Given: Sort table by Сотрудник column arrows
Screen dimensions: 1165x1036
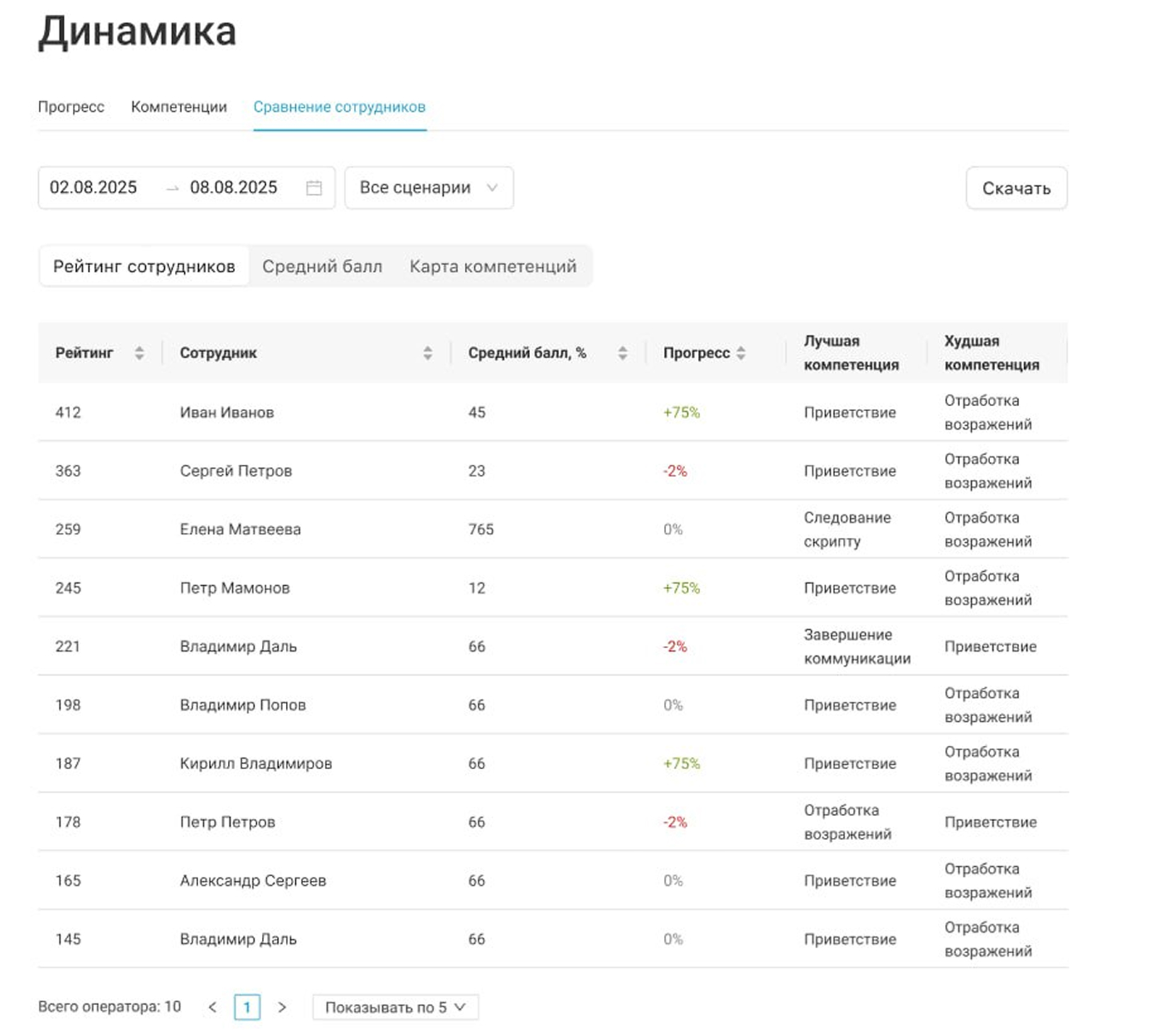Looking at the screenshot, I should pos(427,353).
